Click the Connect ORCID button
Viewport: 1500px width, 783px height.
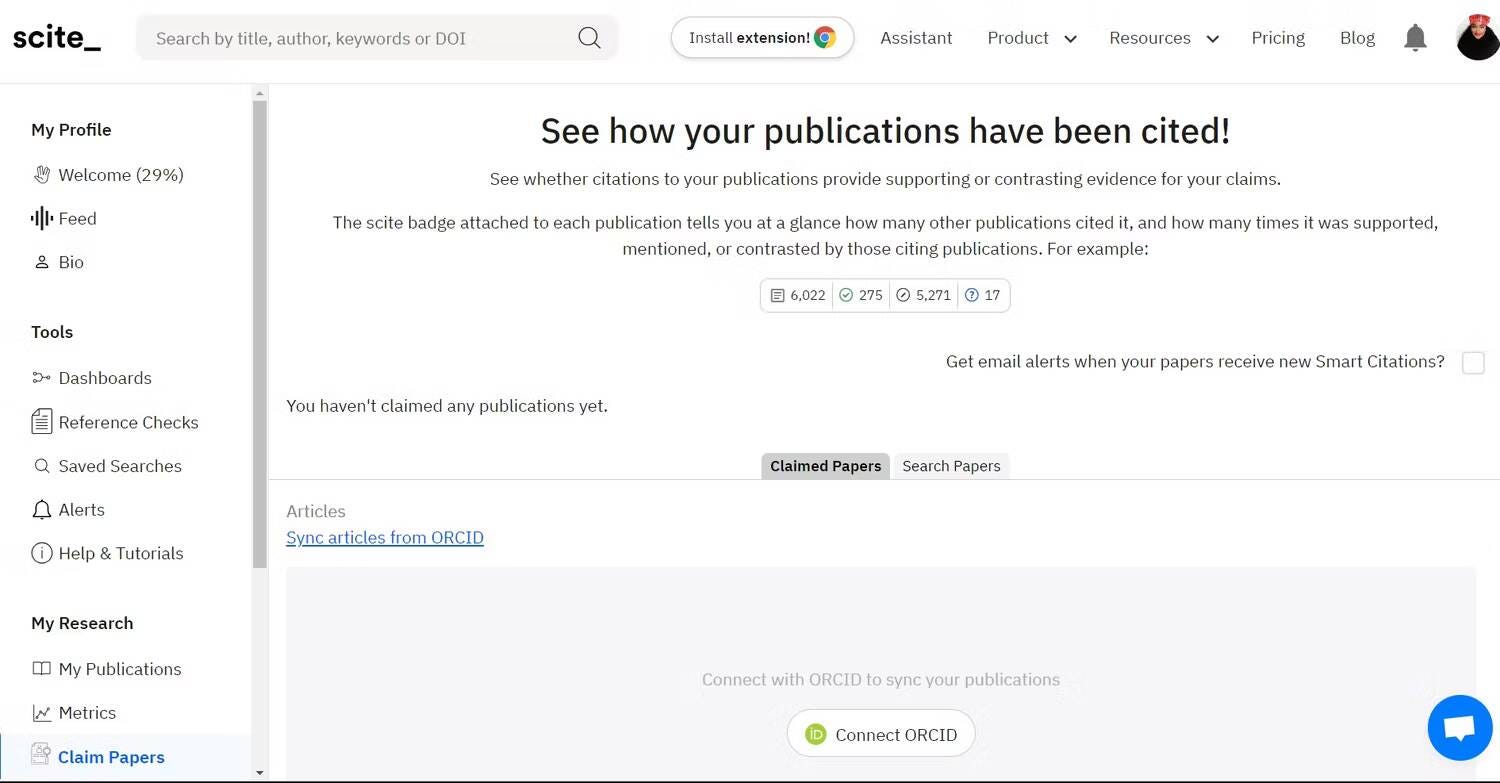881,734
